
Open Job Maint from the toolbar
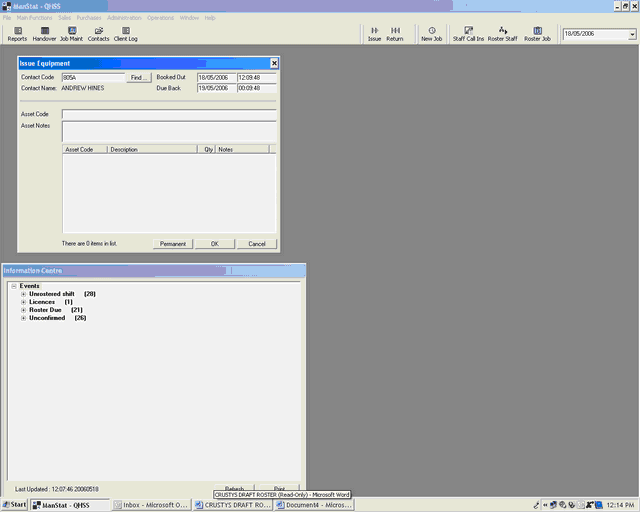click(x=71, y=34)
